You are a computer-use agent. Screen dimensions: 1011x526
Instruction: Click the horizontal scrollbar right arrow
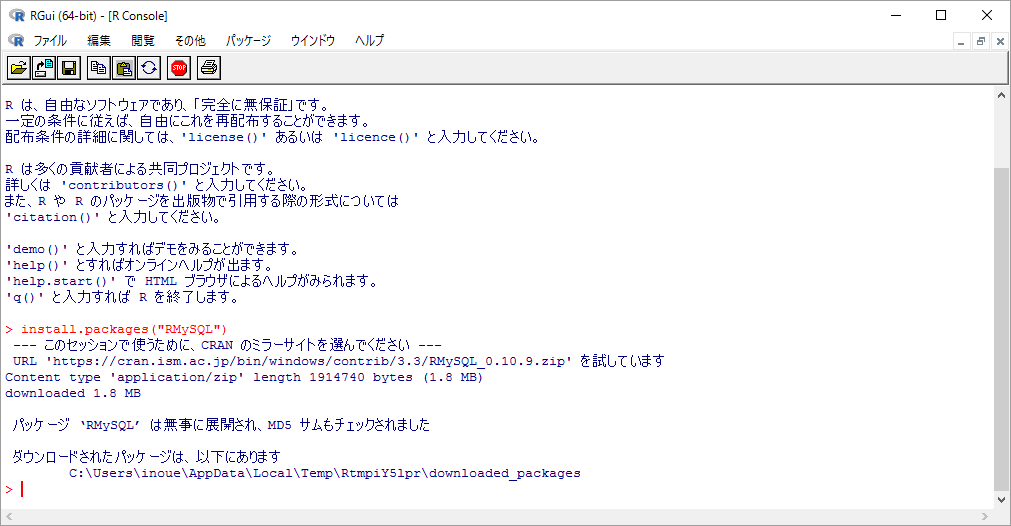[x=985, y=516]
